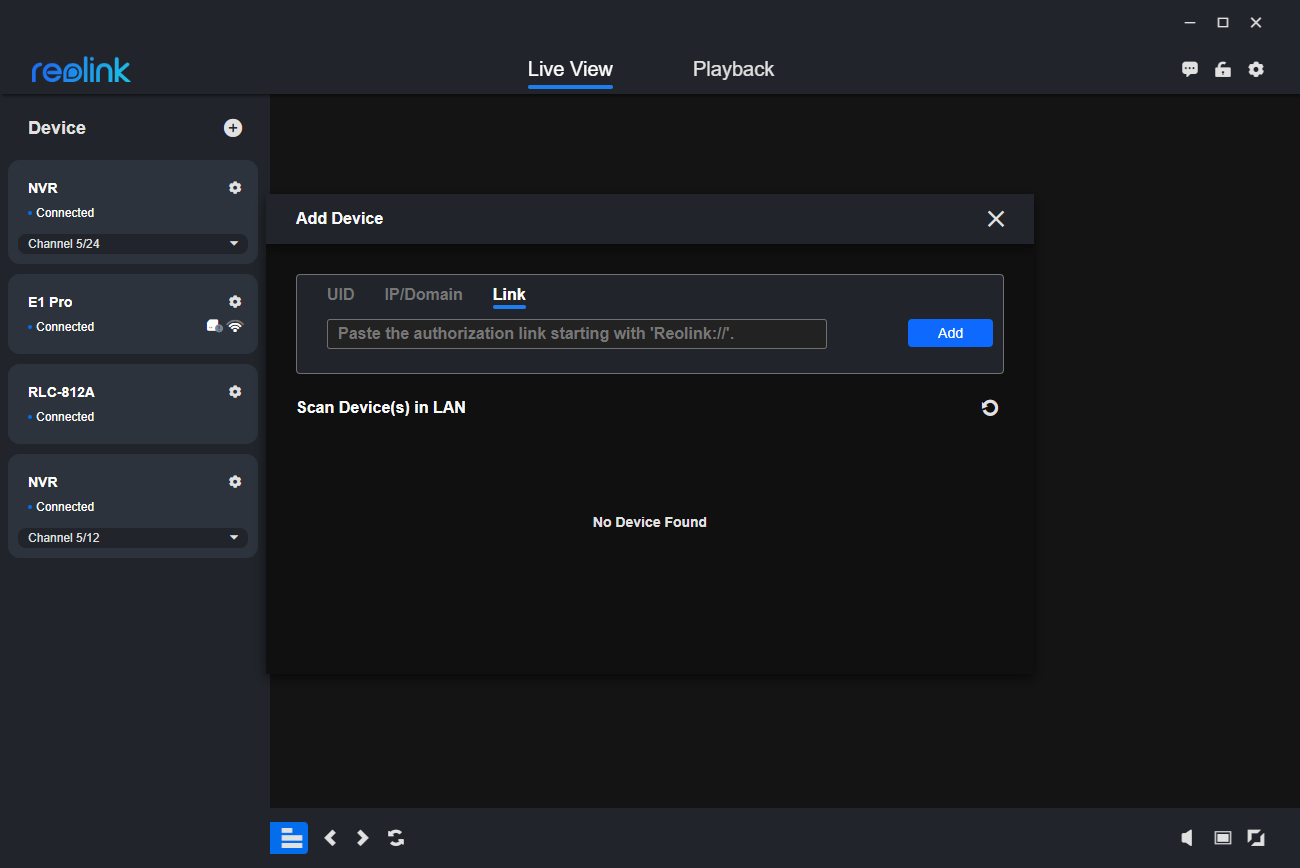Minimize the Reolink window

(1190, 23)
